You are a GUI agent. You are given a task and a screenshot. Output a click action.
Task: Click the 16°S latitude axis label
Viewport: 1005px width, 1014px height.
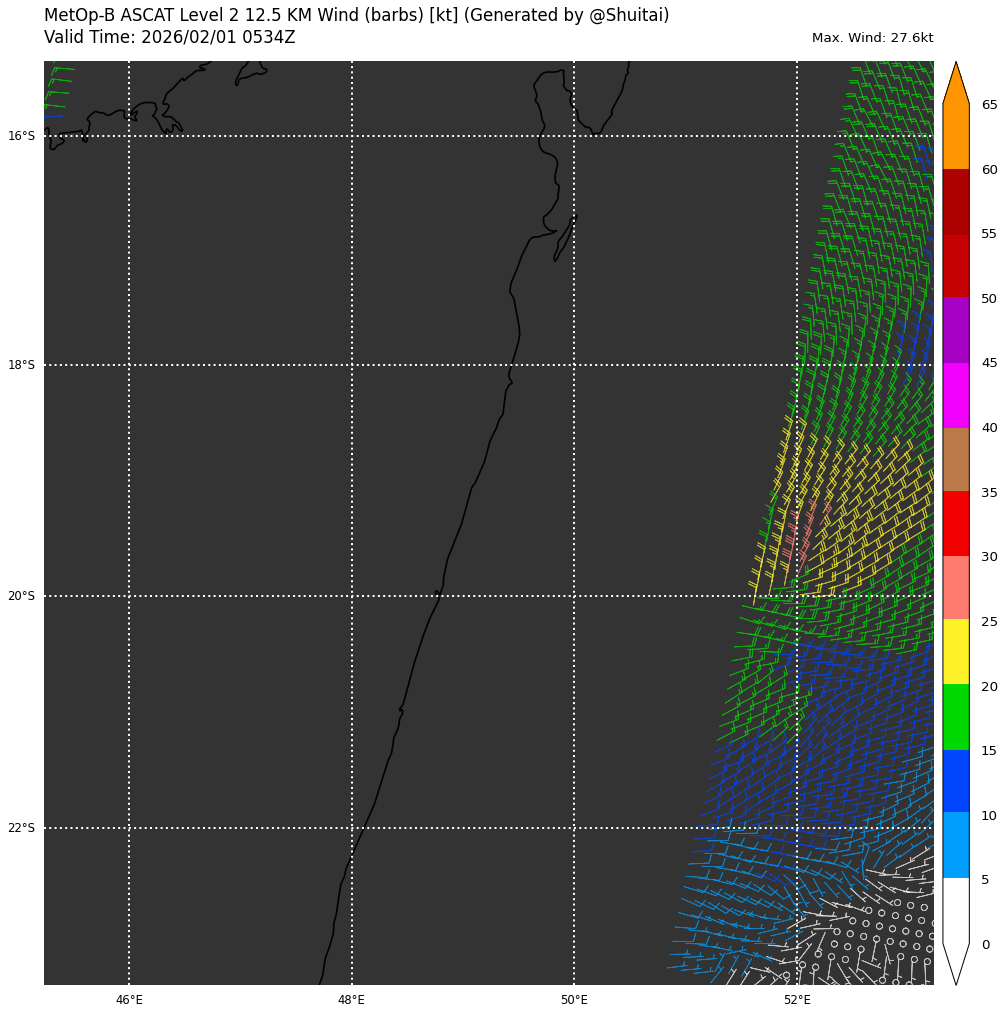[x=21, y=136]
